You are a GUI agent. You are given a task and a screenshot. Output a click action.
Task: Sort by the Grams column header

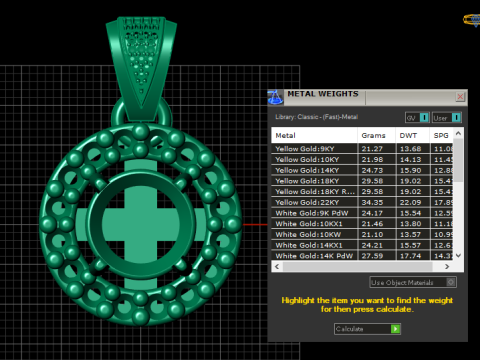coord(377,135)
